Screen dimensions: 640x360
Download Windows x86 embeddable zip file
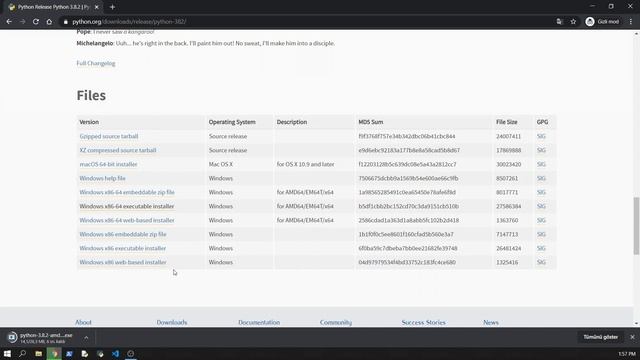coord(123,234)
